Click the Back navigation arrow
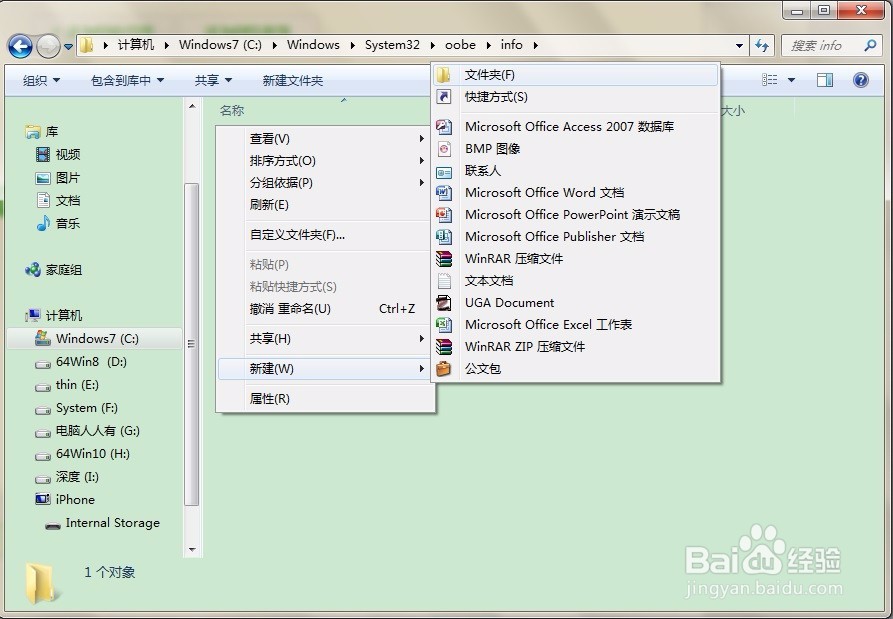 [21, 46]
